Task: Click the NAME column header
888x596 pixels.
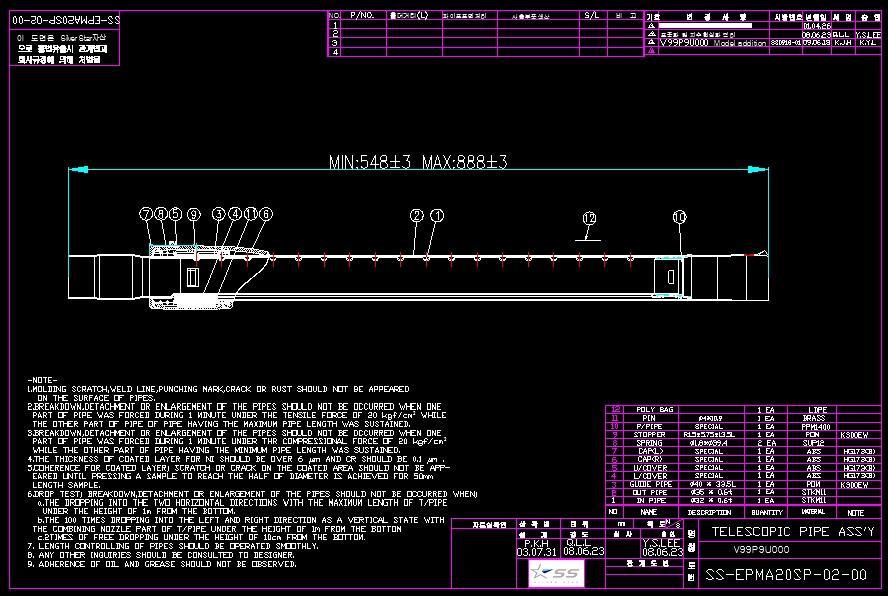Action: point(649,512)
